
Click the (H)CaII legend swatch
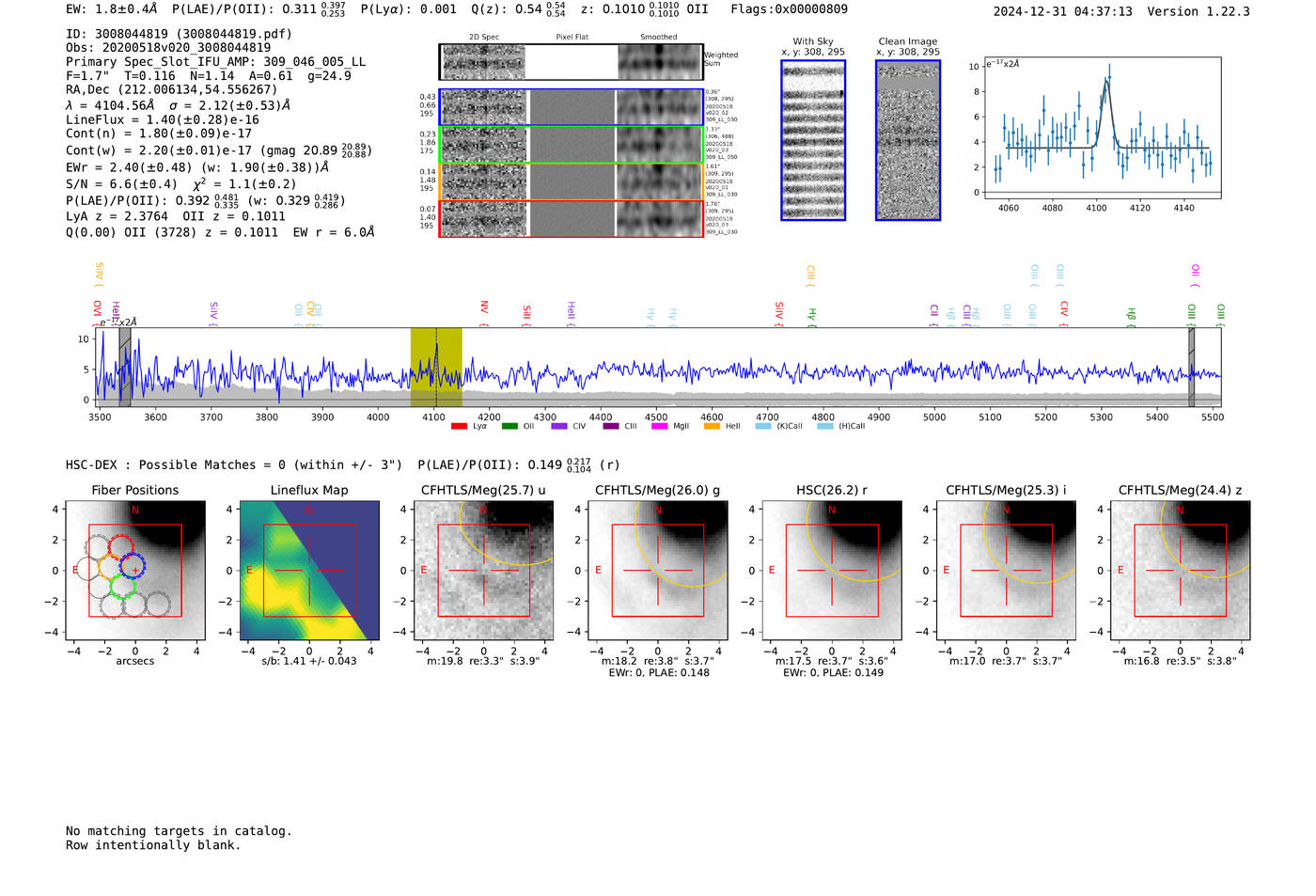click(825, 426)
